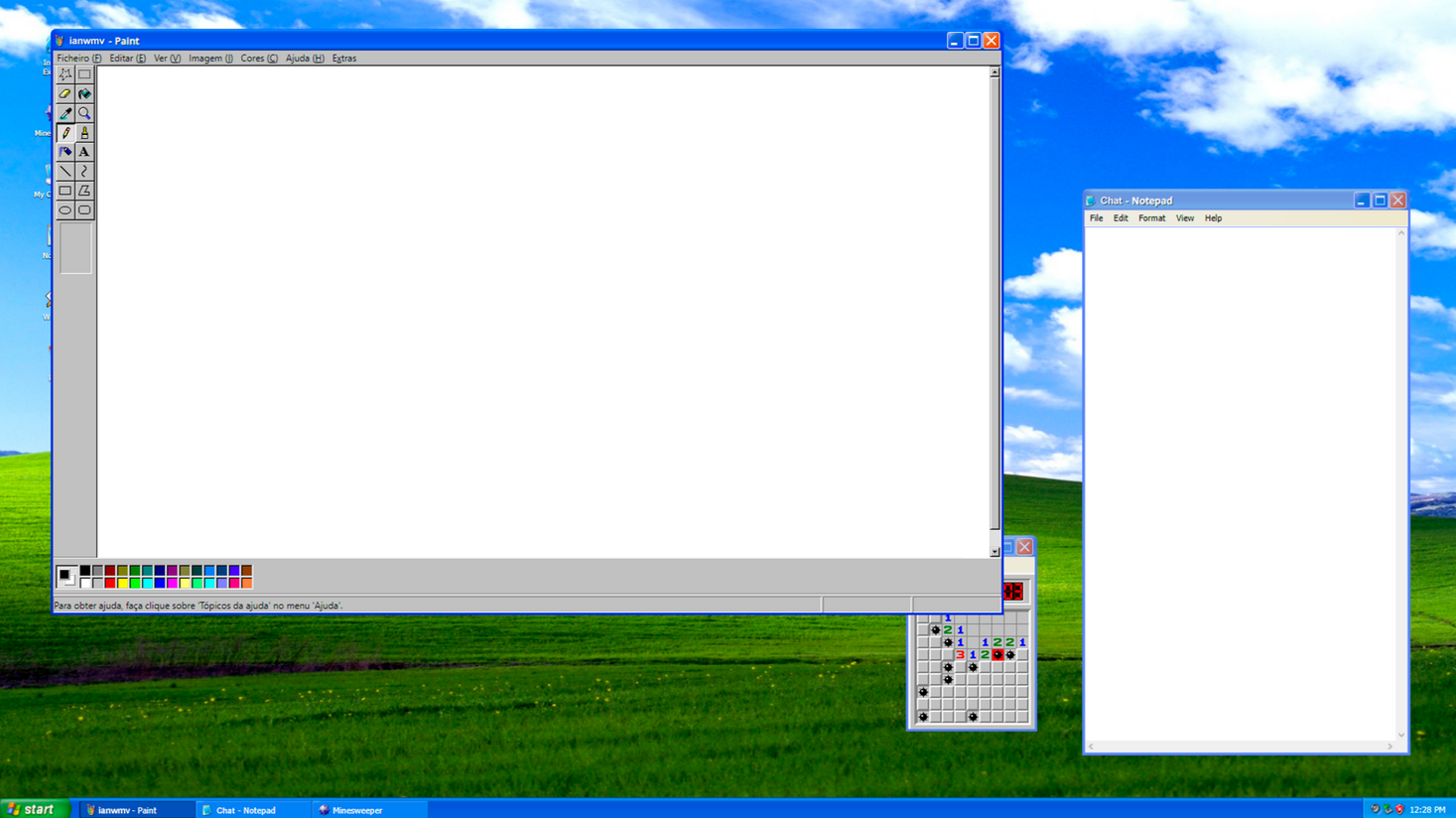Click the exploded red mine in Minesweeper
The width and height of the screenshot is (1456, 818).
pyautogui.click(x=997, y=654)
